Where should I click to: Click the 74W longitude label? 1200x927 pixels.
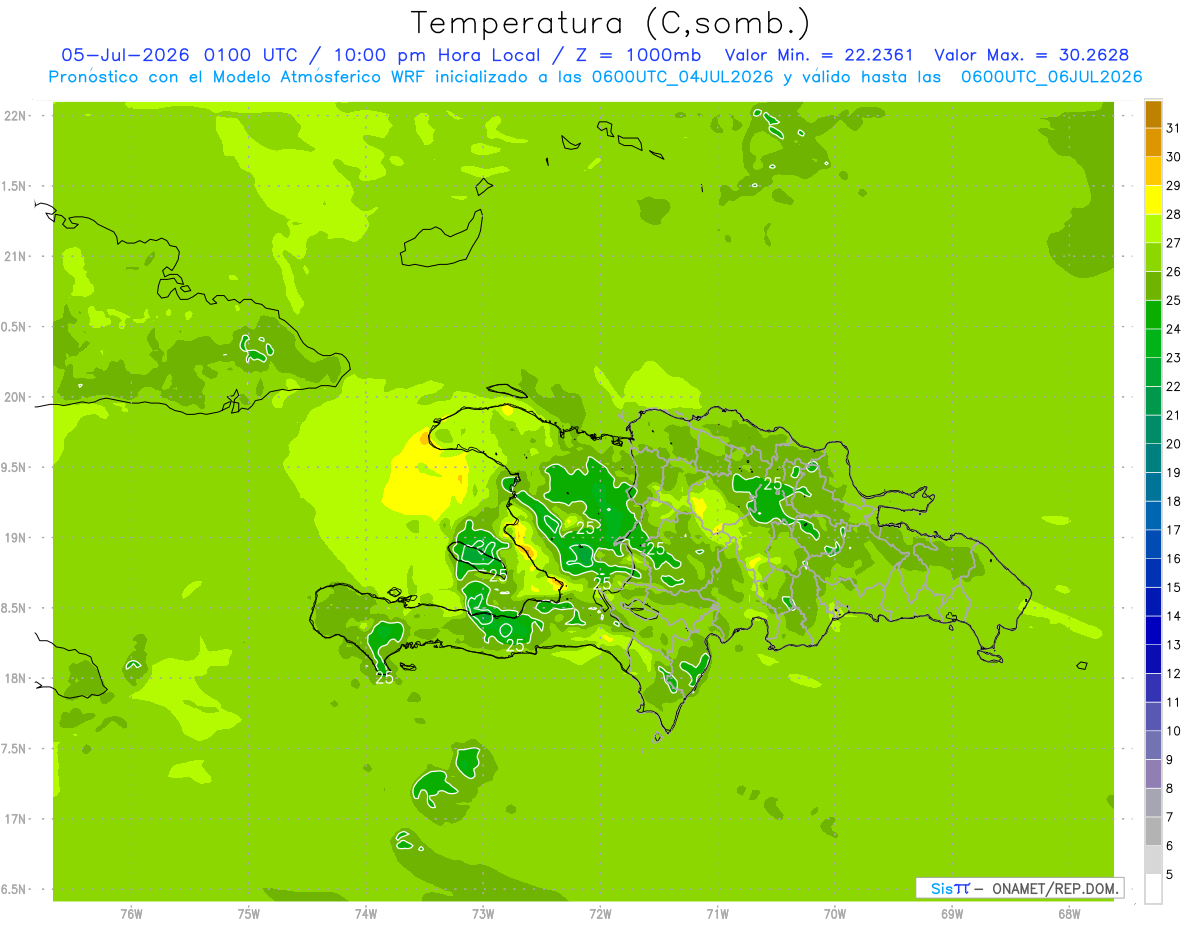(x=366, y=914)
